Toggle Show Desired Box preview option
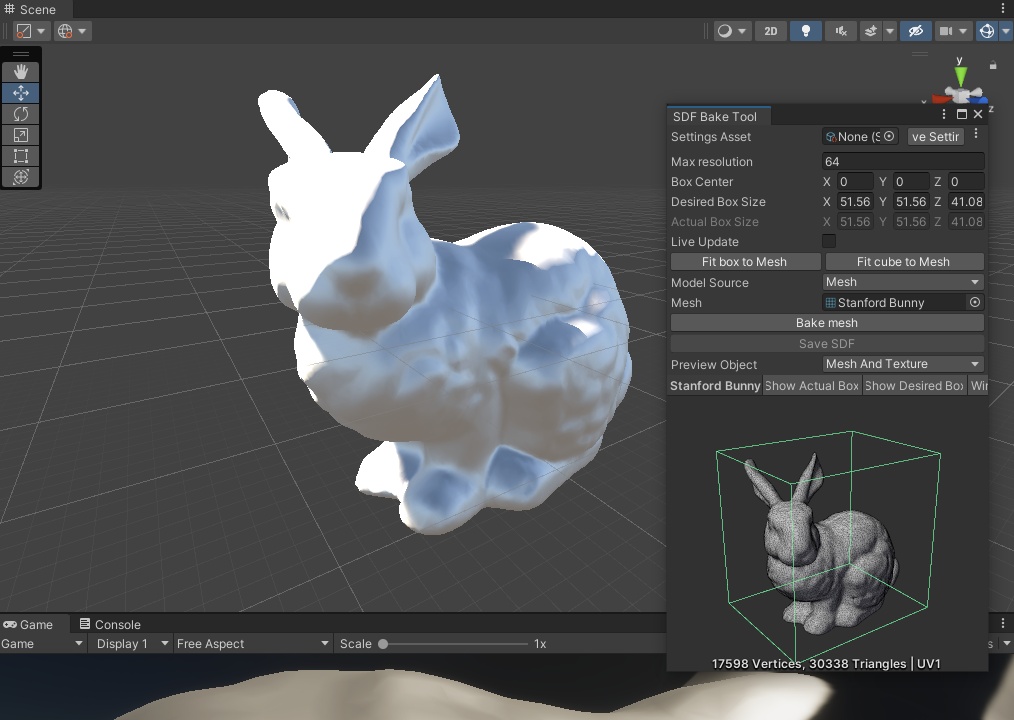Viewport: 1014px width, 720px height. point(914,386)
